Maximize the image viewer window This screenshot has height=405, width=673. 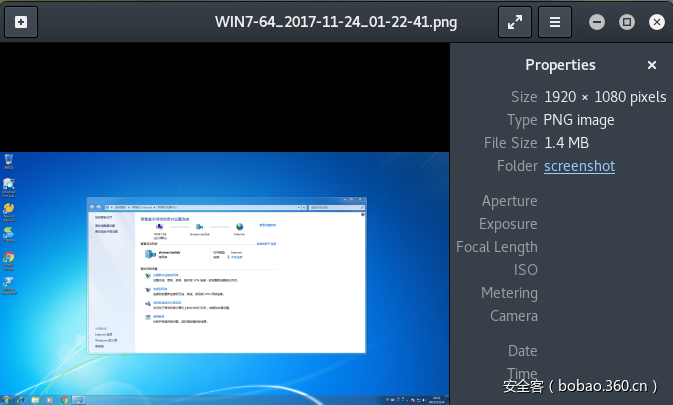pos(627,21)
